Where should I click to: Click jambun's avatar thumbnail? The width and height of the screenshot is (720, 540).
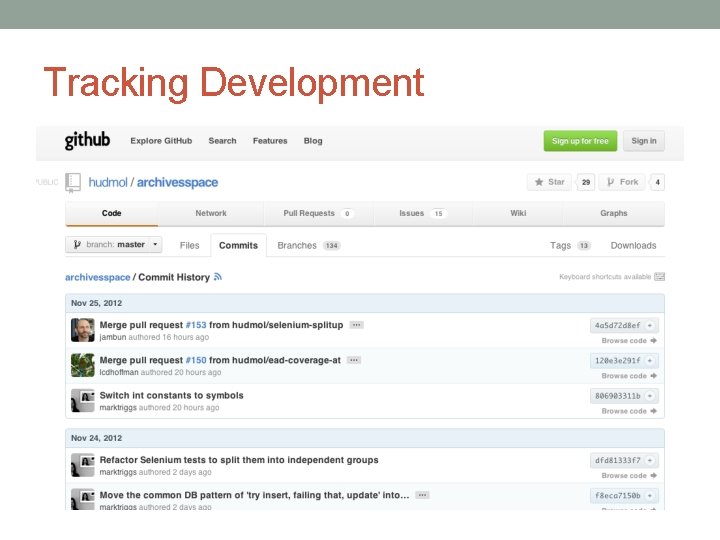tap(83, 330)
